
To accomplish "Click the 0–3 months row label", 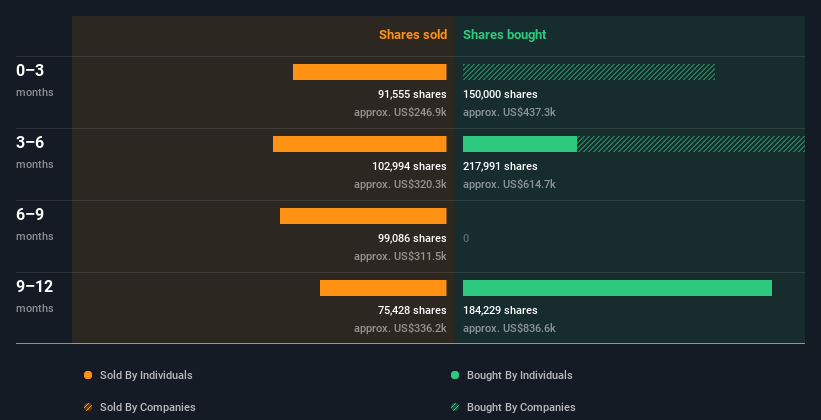I will pyautogui.click(x=35, y=80).
